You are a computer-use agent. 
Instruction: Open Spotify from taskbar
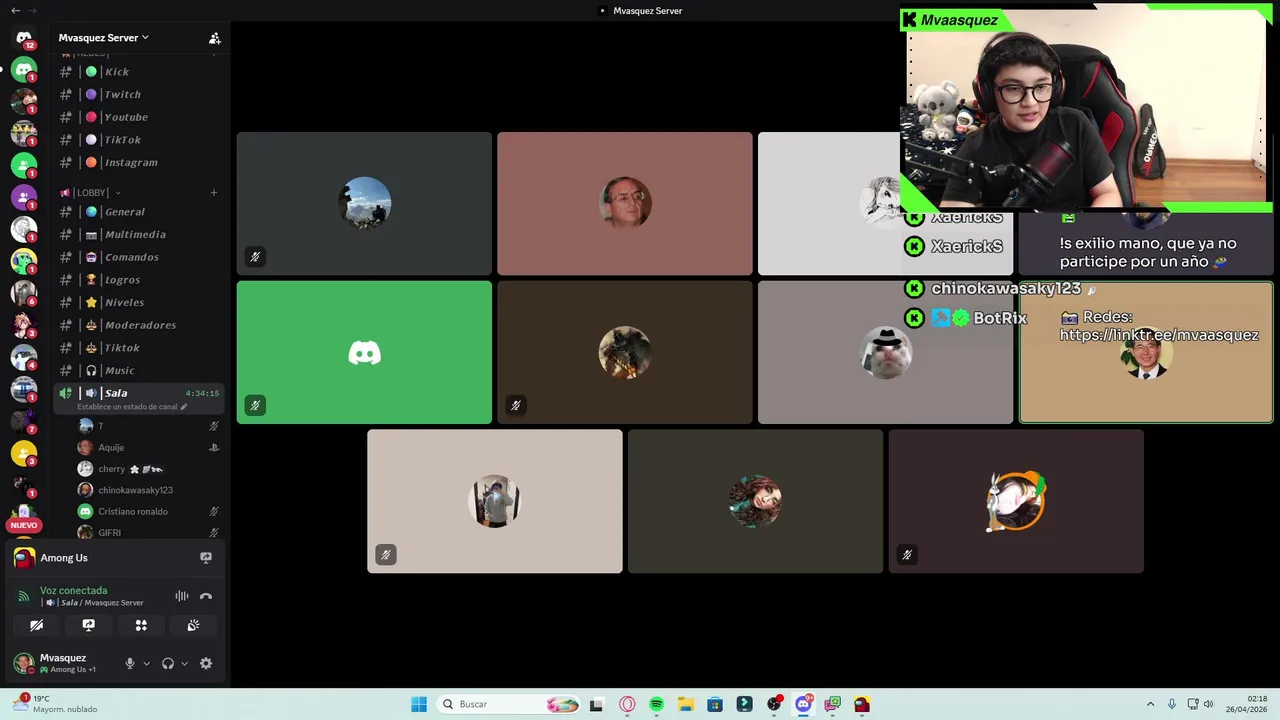click(x=656, y=704)
